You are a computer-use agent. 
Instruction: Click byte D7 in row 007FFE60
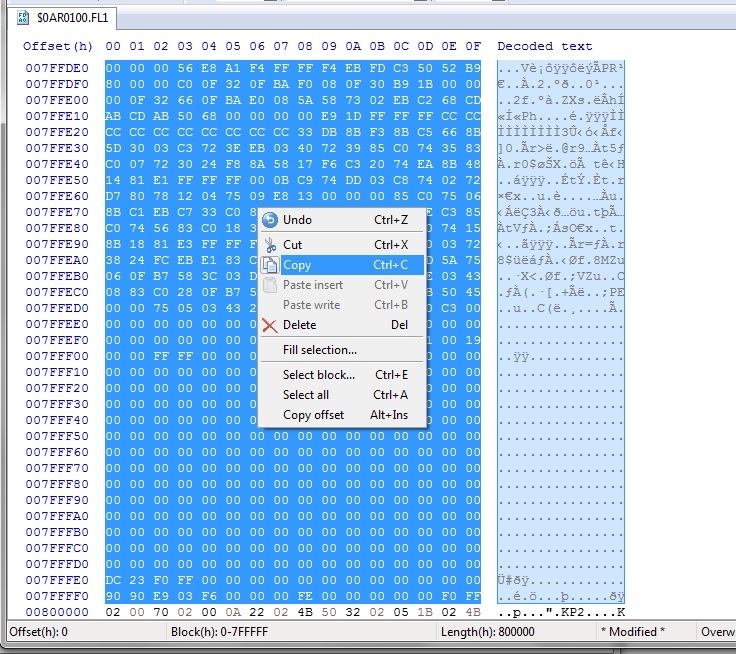113,196
